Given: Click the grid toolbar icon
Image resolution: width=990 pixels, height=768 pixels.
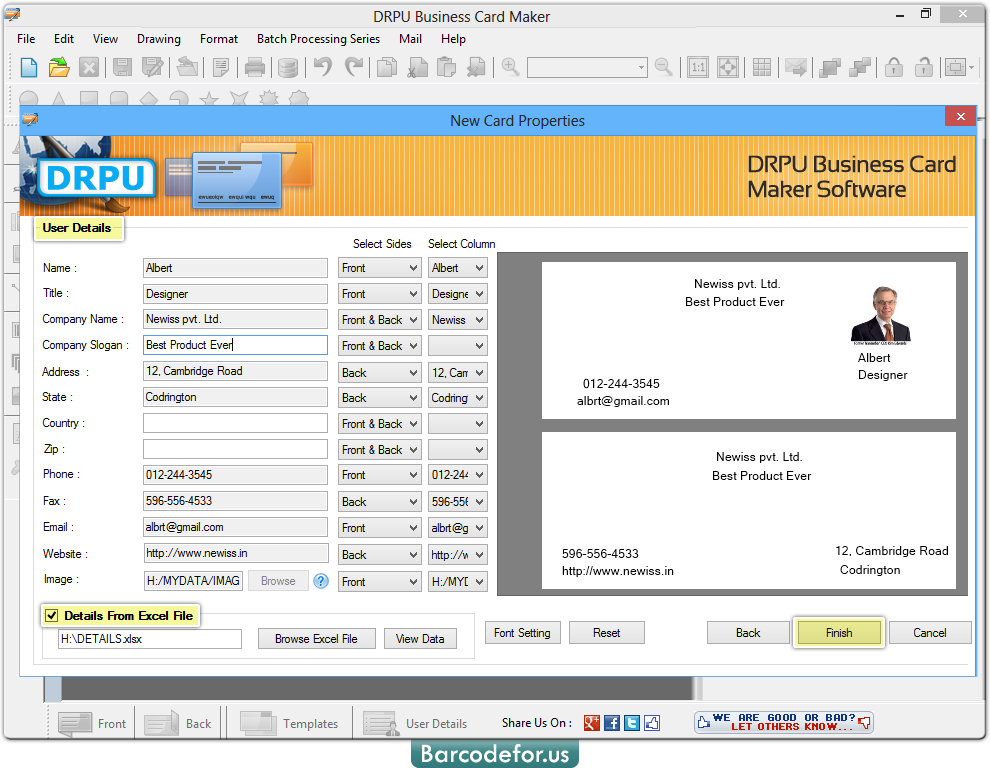Looking at the screenshot, I should (762, 67).
